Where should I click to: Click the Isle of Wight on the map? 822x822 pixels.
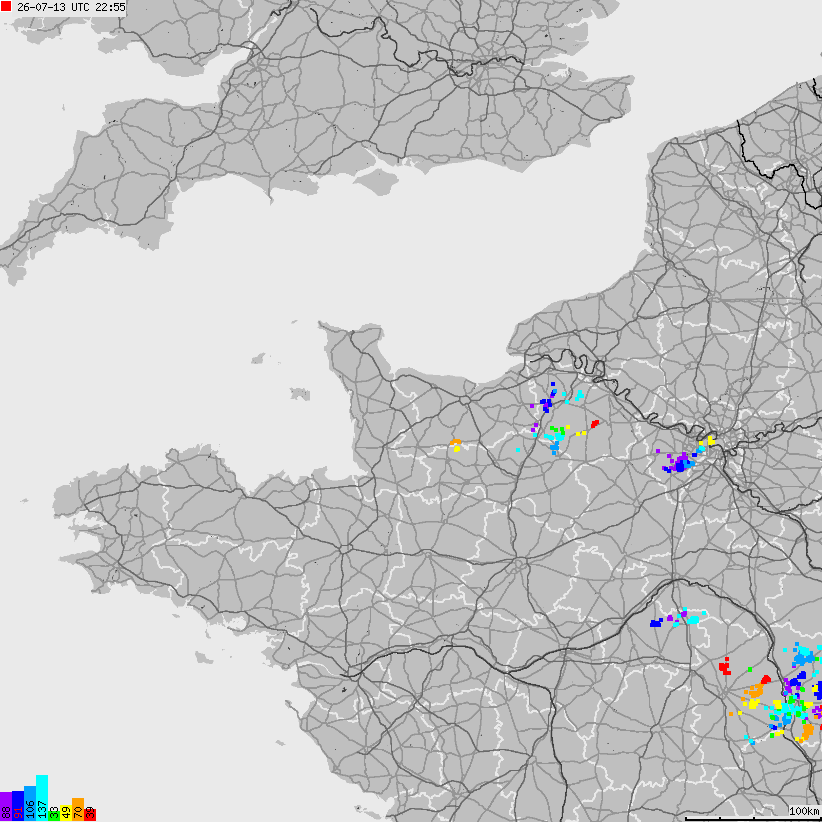point(376,181)
